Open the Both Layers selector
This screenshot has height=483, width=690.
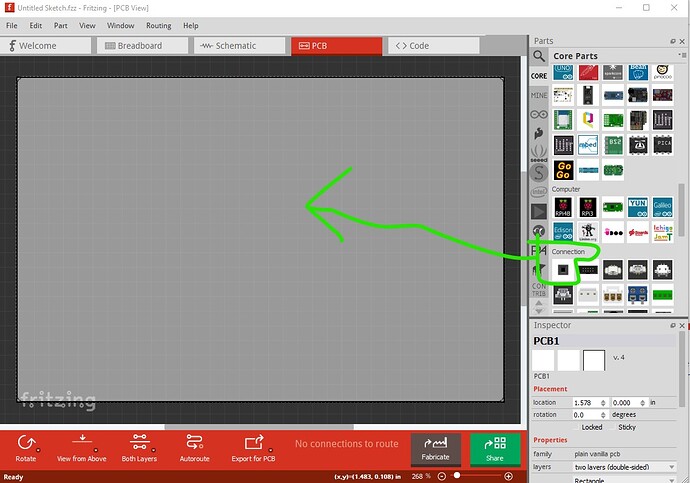[x=139, y=448]
